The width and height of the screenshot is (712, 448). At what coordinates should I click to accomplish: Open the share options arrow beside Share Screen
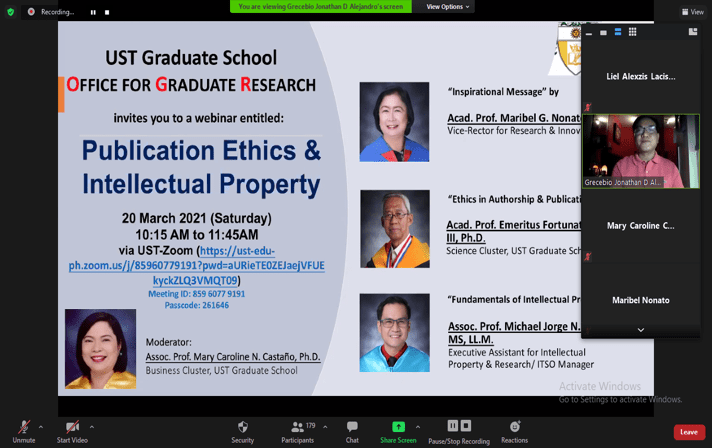point(418,427)
